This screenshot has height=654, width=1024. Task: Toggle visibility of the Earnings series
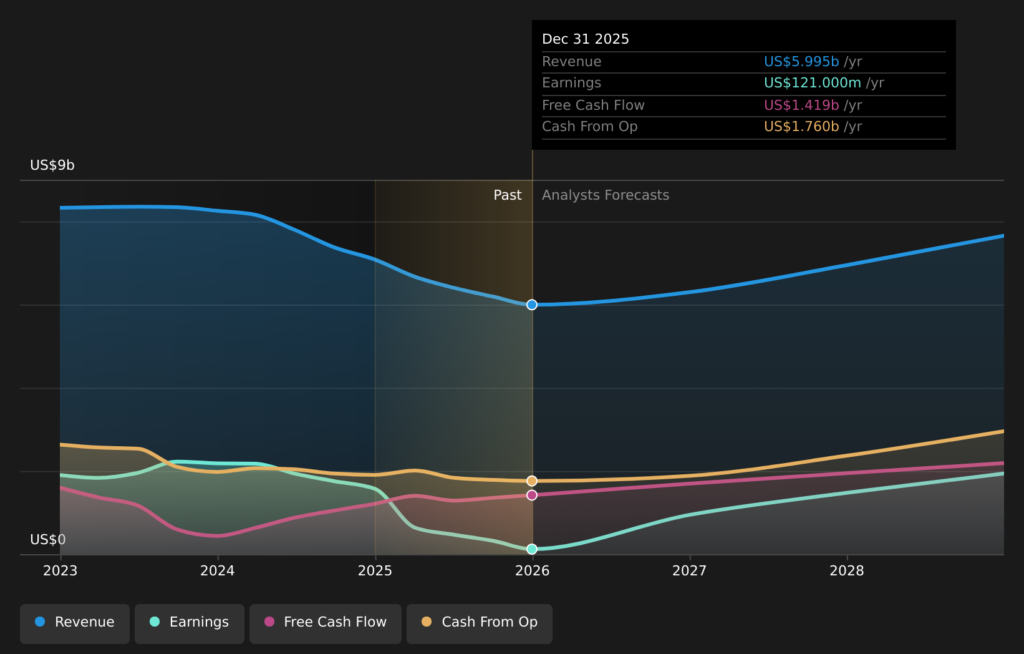coord(189,623)
